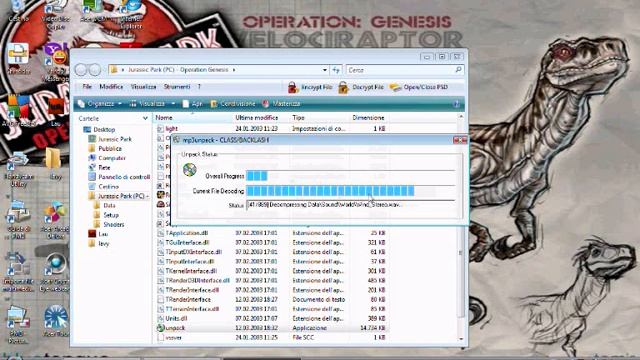Image resolution: width=640 pixels, height=360 pixels.
Task: Open the ? help menu
Action: [199, 87]
